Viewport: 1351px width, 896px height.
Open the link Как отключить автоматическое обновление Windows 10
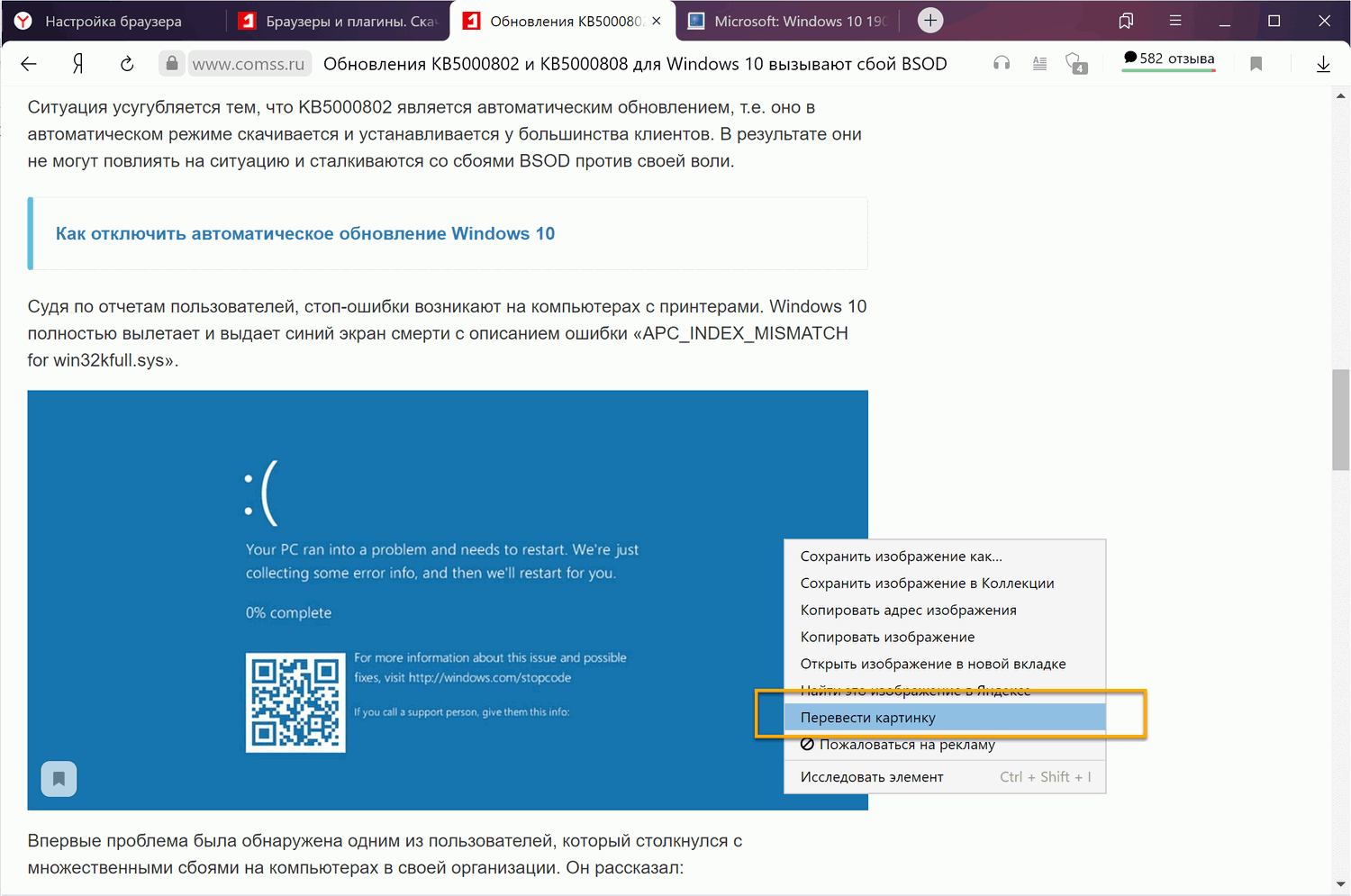click(305, 234)
